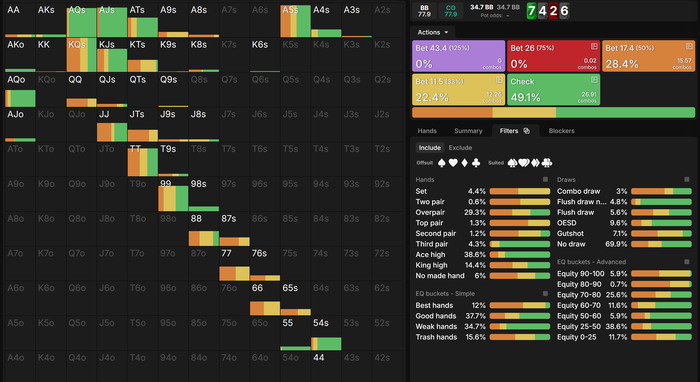Select the offsuit club filter icon
Viewport: 700px width, 382px height.
[x=476, y=163]
